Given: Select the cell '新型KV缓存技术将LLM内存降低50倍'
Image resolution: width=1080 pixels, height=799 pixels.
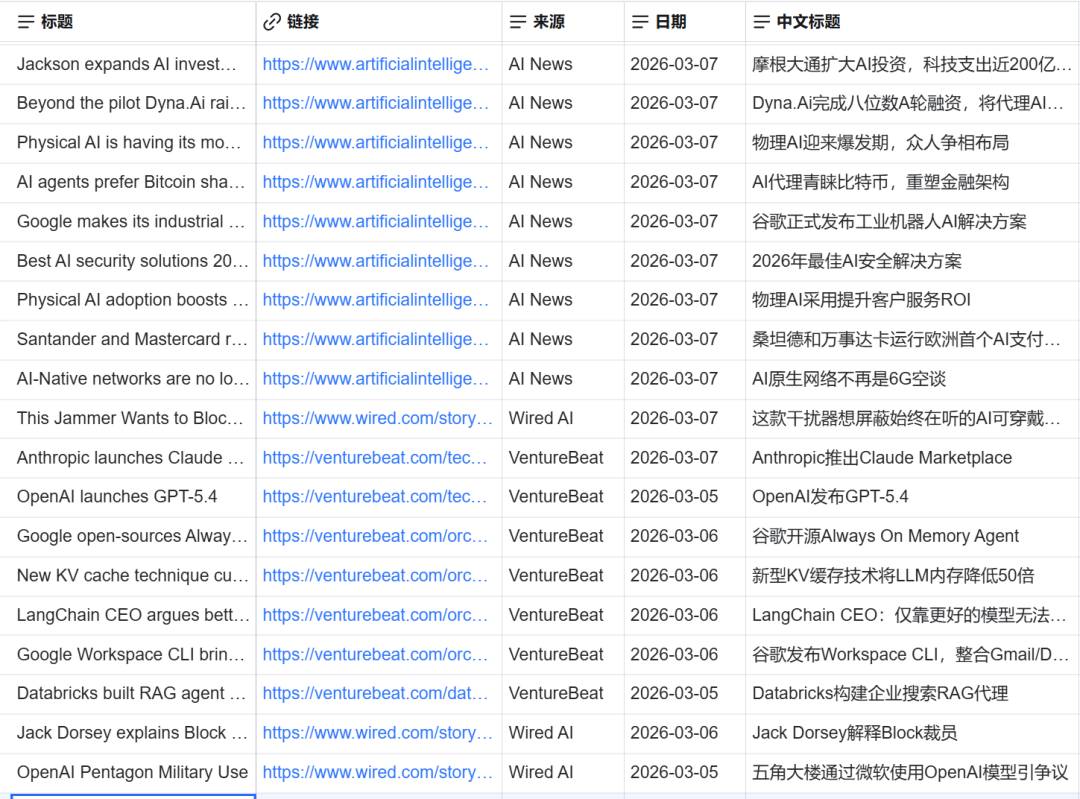Looking at the screenshot, I should pyautogui.click(x=913, y=575).
